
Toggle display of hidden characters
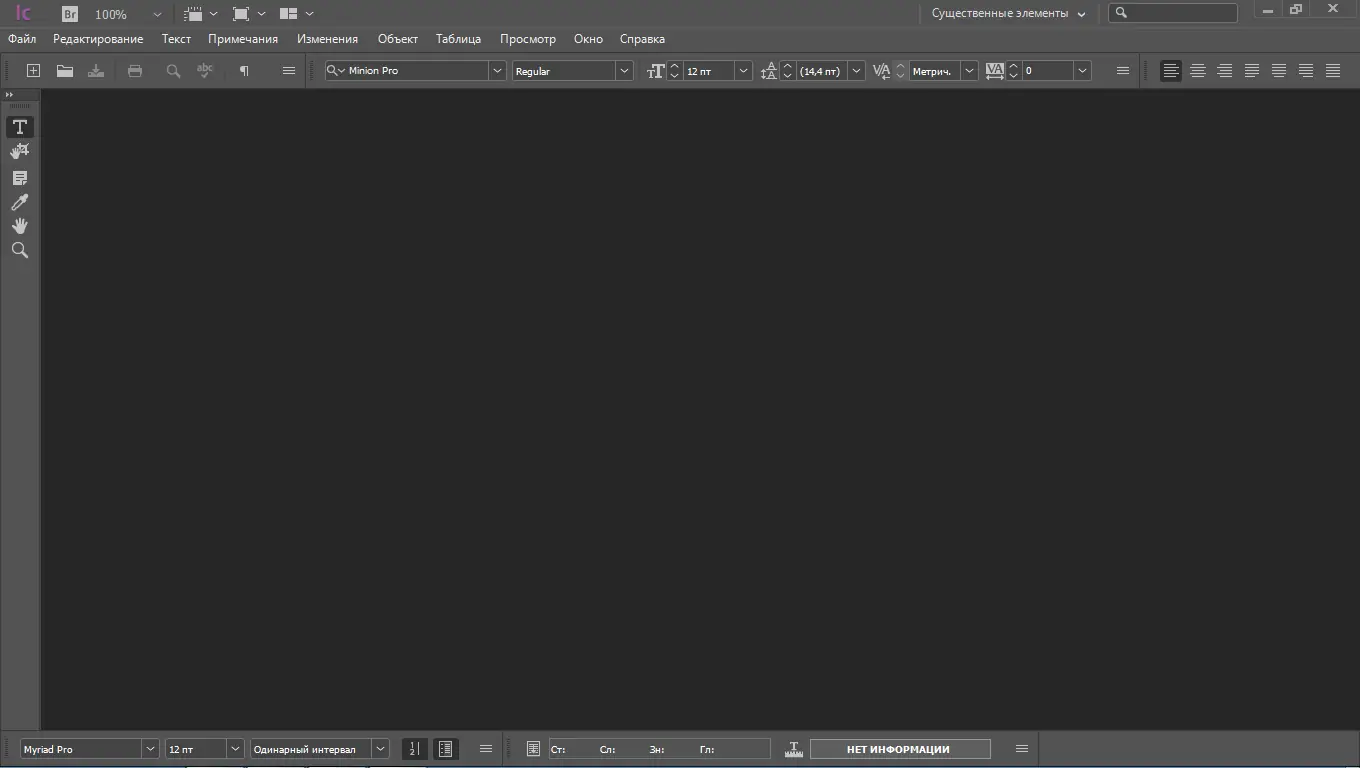243,70
